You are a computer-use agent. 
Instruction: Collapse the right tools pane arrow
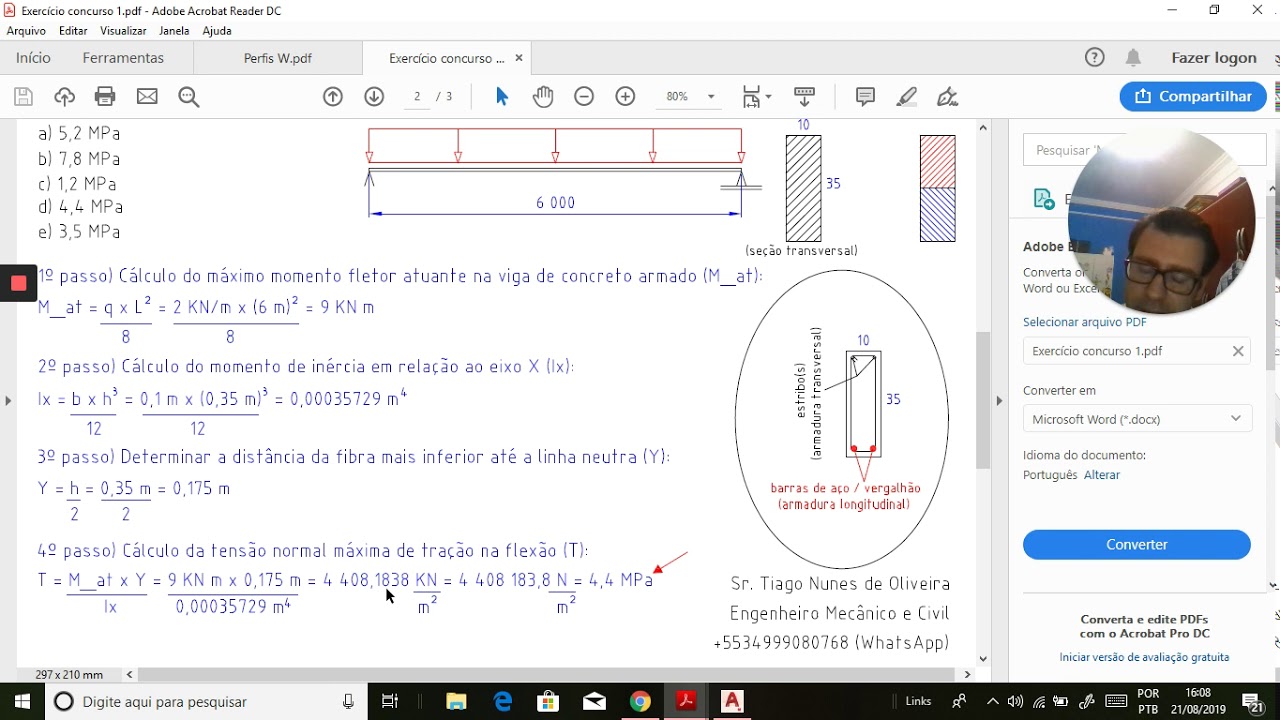click(999, 401)
